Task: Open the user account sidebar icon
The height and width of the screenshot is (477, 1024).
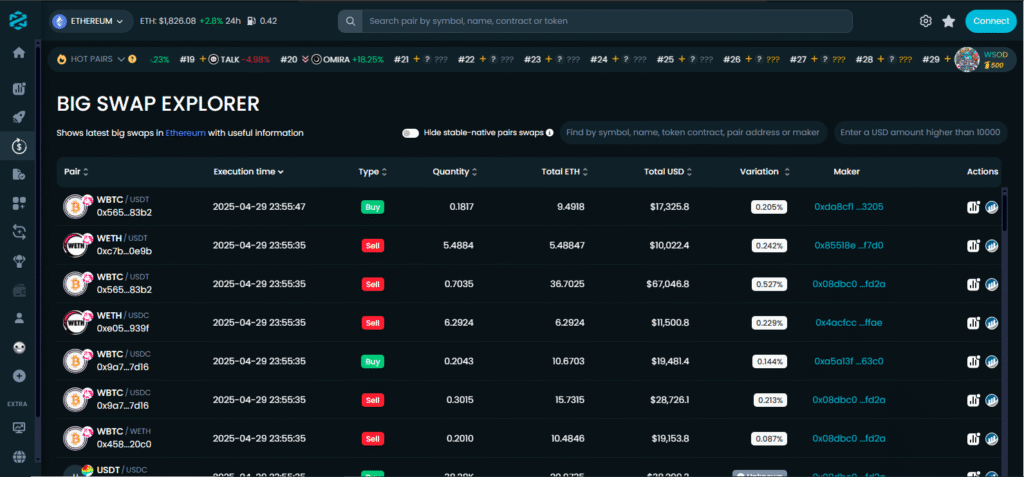Action: [19, 318]
